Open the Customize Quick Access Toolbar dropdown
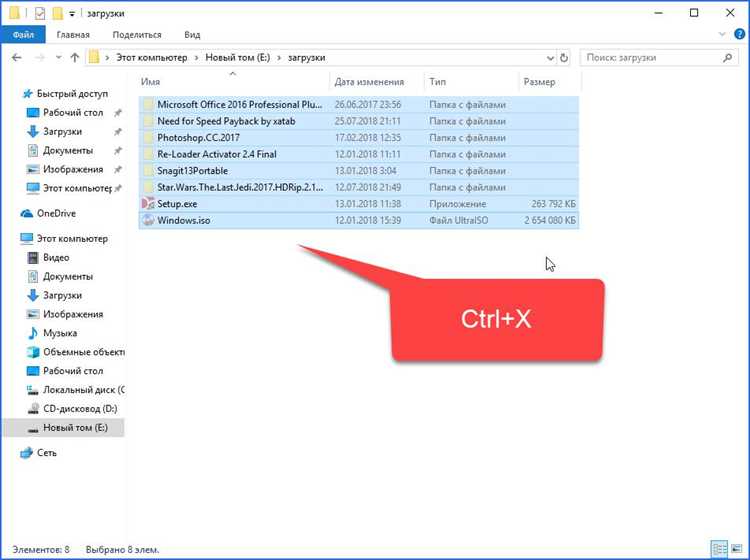 [72, 14]
